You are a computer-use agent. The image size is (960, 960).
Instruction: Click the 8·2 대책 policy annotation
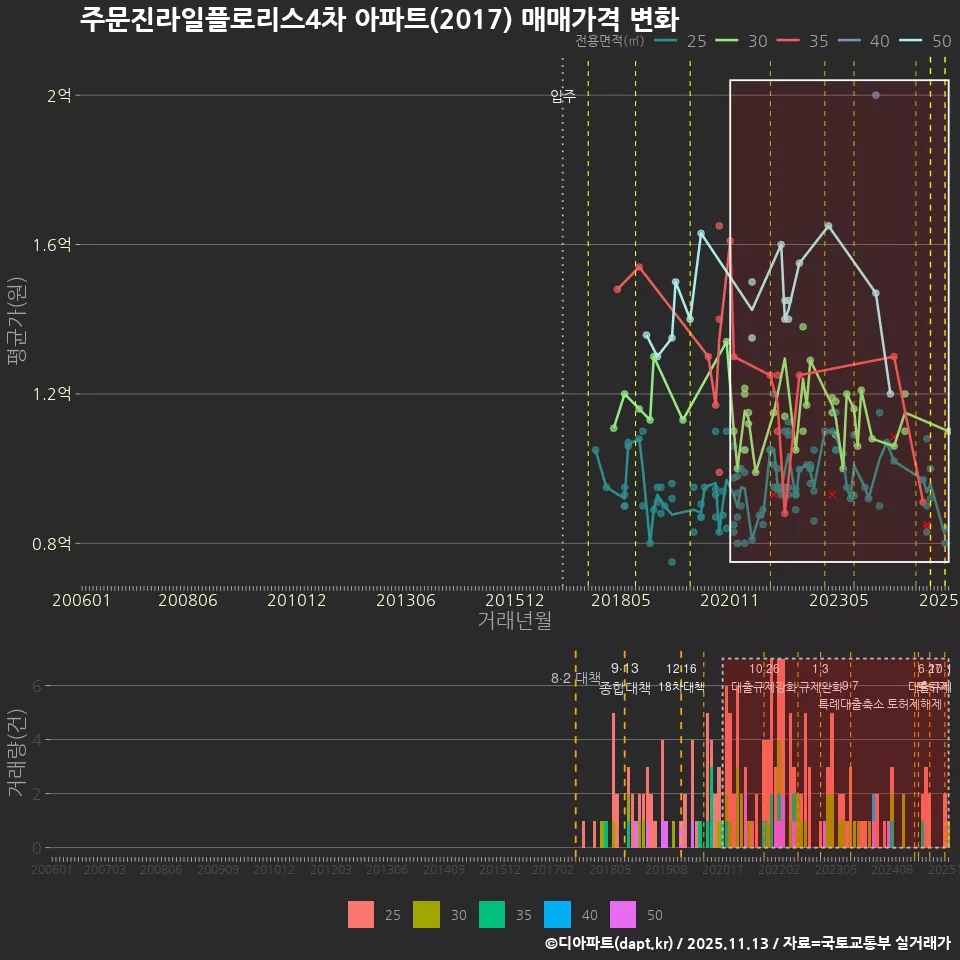[x=575, y=678]
